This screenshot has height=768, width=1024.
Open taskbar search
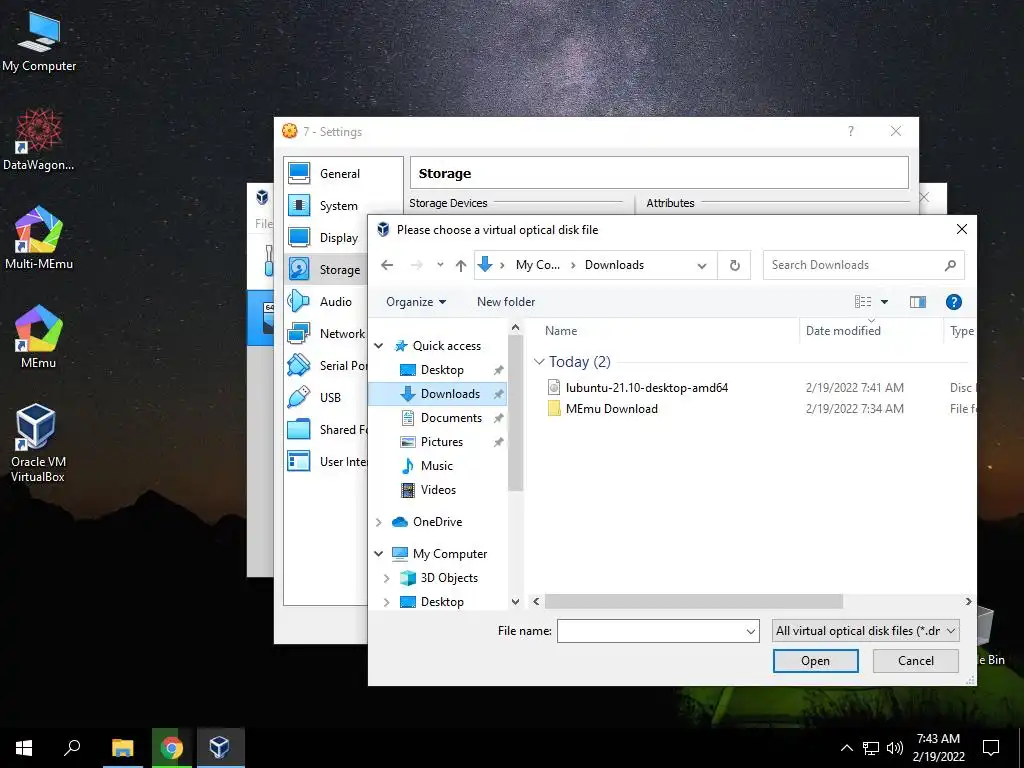pyautogui.click(x=72, y=748)
